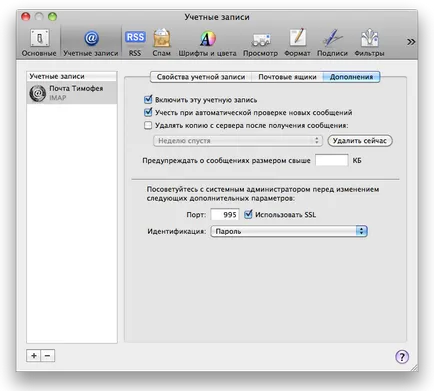Toggle Включить эту учетную запись checkbox

[148, 99]
